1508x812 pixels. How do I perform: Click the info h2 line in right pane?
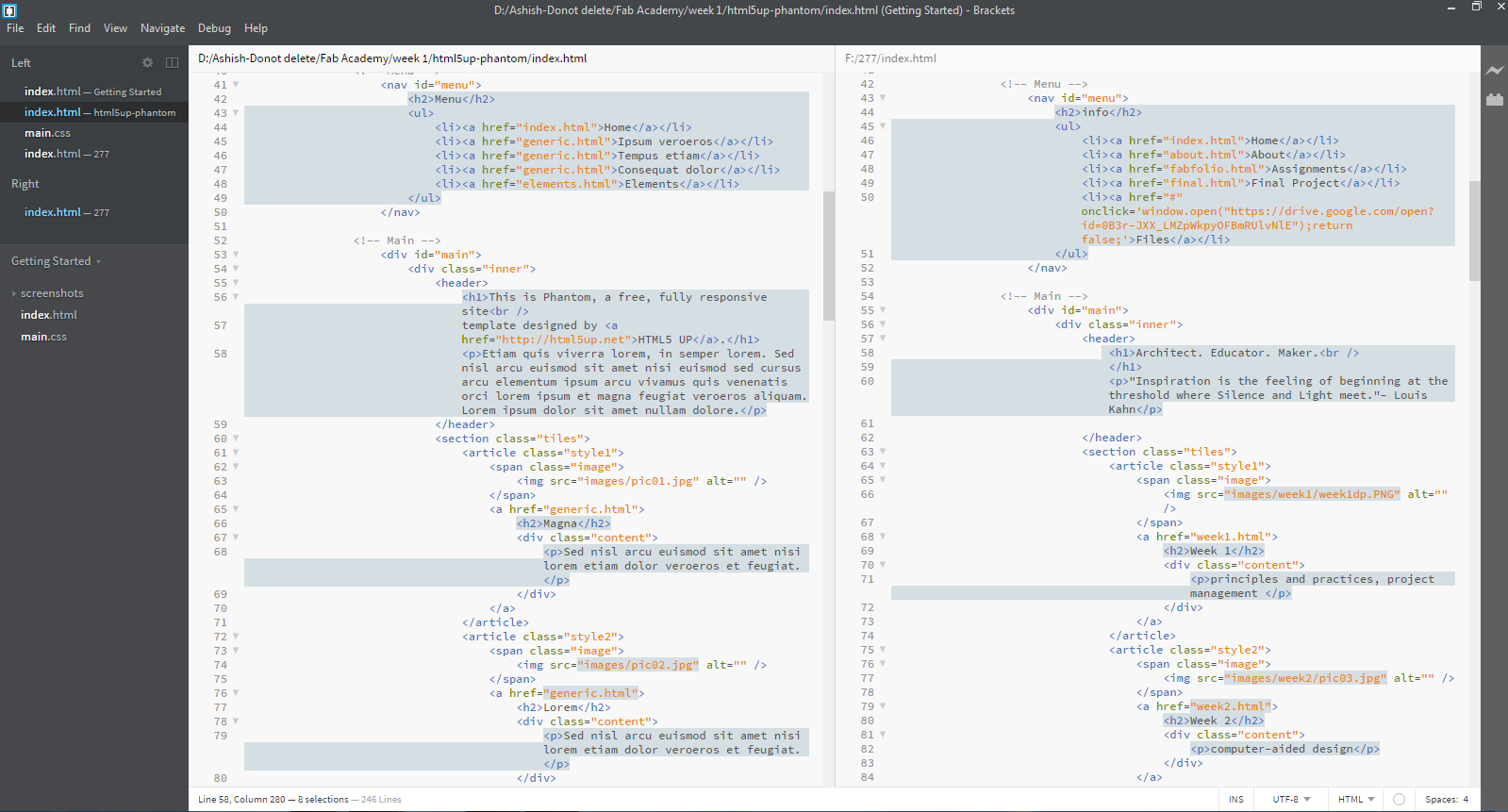point(1099,112)
